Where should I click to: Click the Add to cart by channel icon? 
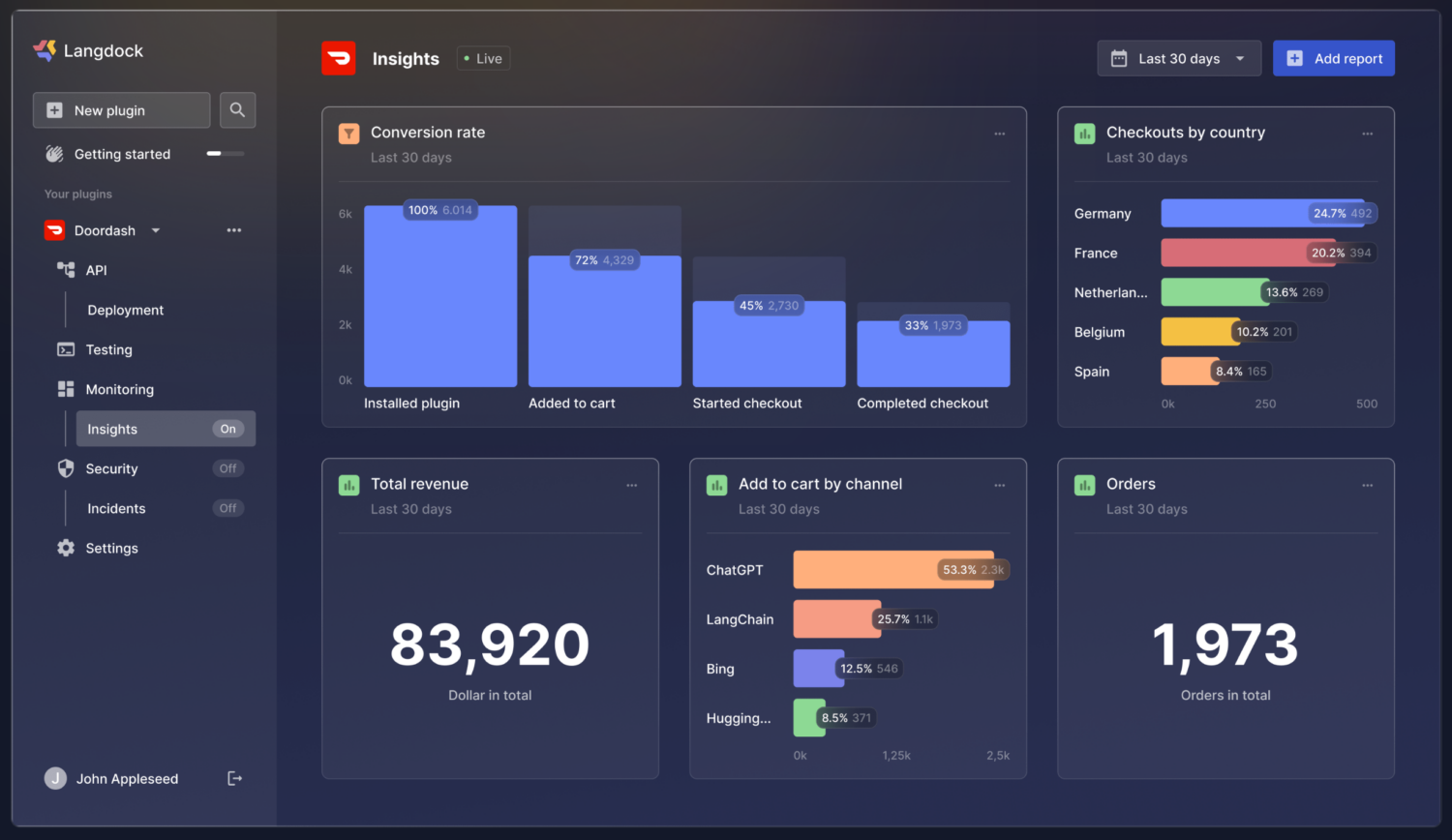pyautogui.click(x=716, y=485)
